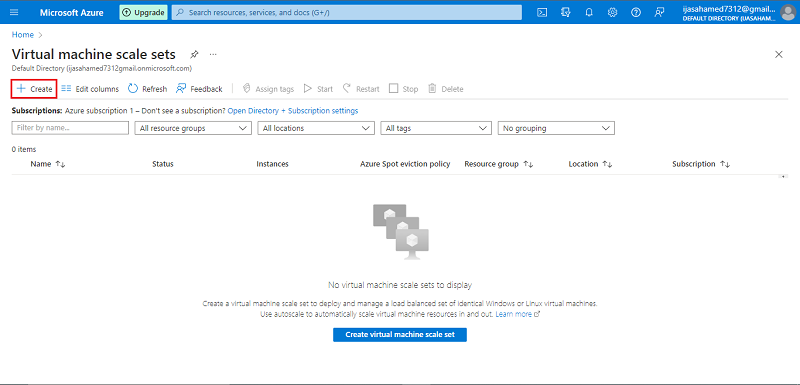Click Create virtual machine scale set button
Image resolution: width=800 pixels, height=385 pixels.
(x=400, y=335)
